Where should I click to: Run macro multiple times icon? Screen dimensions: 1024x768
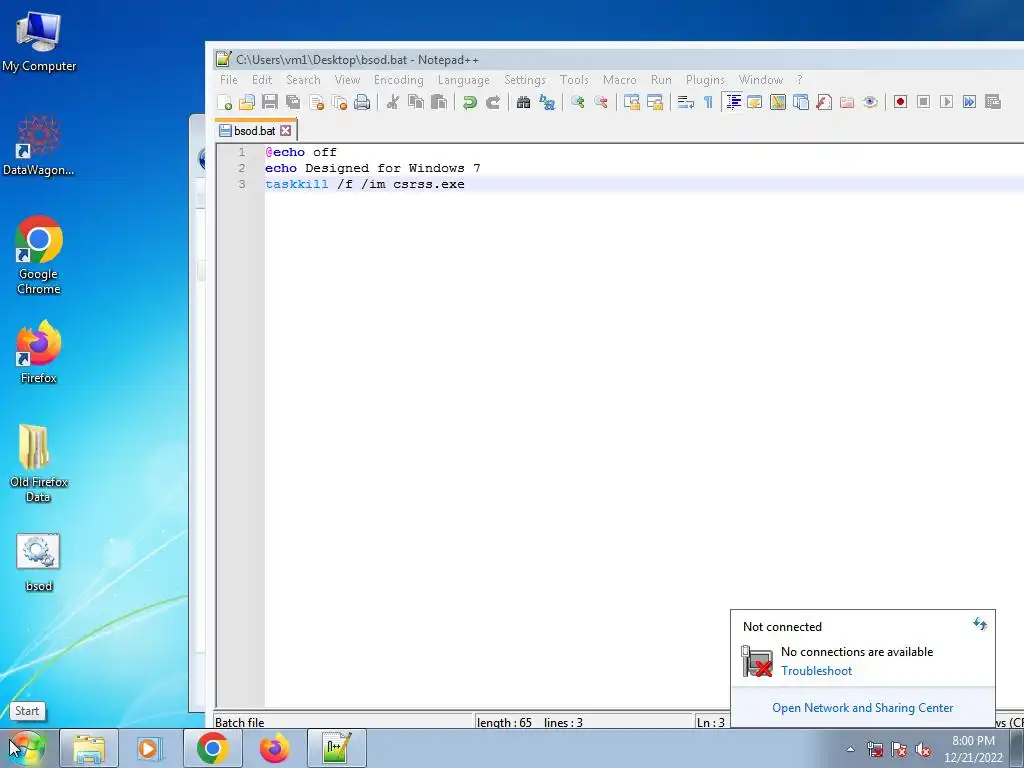click(970, 102)
